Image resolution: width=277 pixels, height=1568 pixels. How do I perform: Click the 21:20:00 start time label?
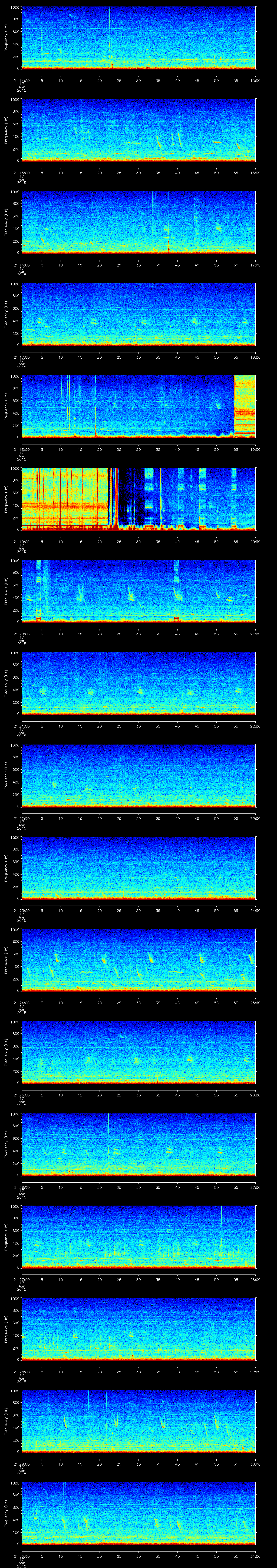pyautogui.click(x=21, y=634)
